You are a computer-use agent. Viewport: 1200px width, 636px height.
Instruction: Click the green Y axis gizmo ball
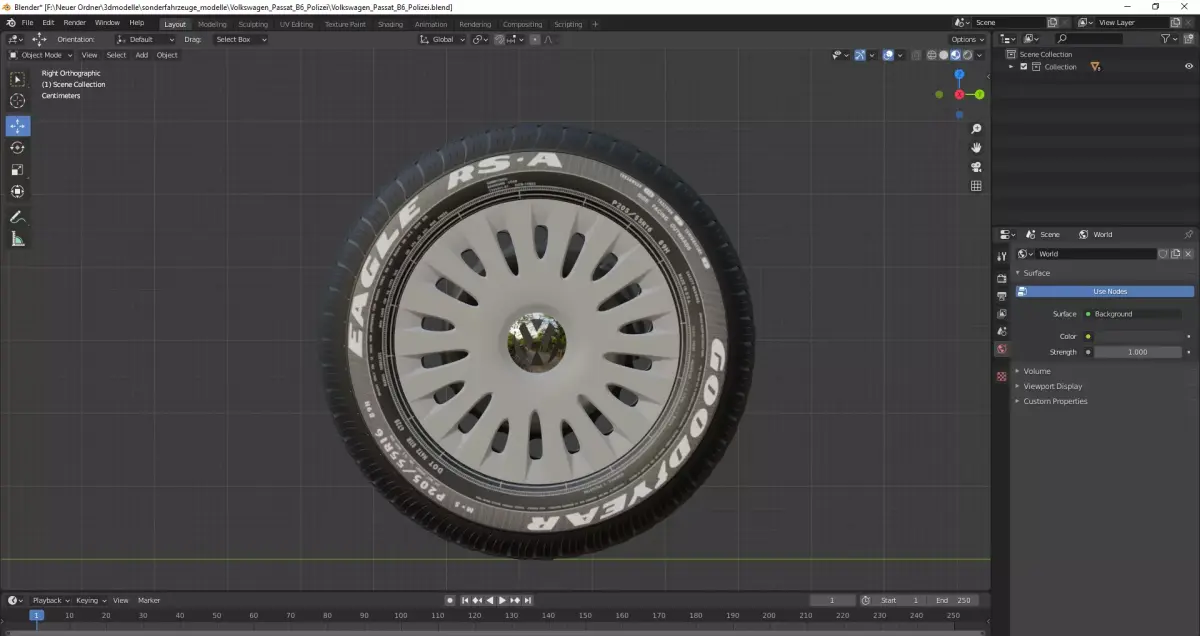coord(980,94)
